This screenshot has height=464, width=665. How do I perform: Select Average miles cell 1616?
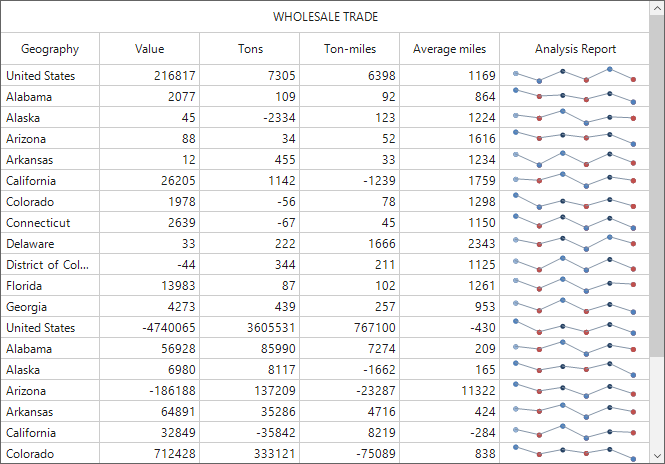(x=450, y=138)
